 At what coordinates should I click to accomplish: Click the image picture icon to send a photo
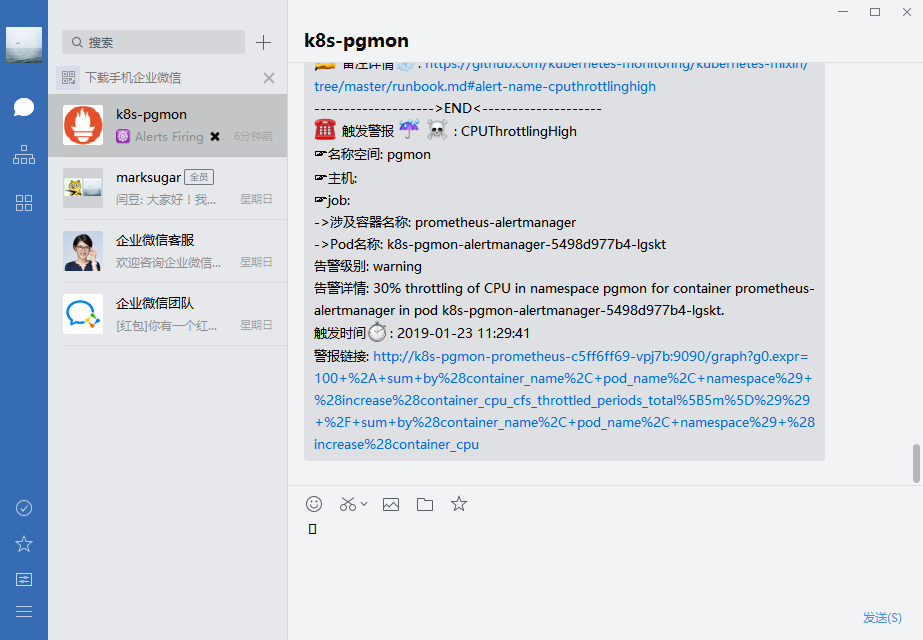[391, 505]
